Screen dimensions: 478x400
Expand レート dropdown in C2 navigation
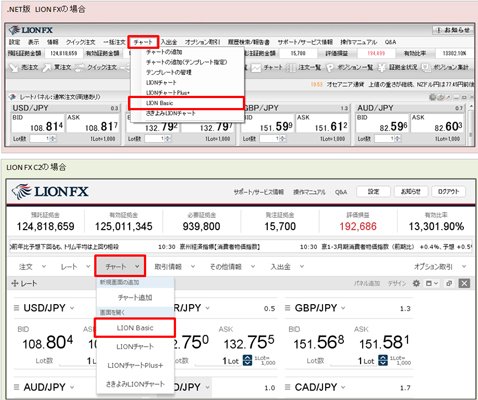75,267
